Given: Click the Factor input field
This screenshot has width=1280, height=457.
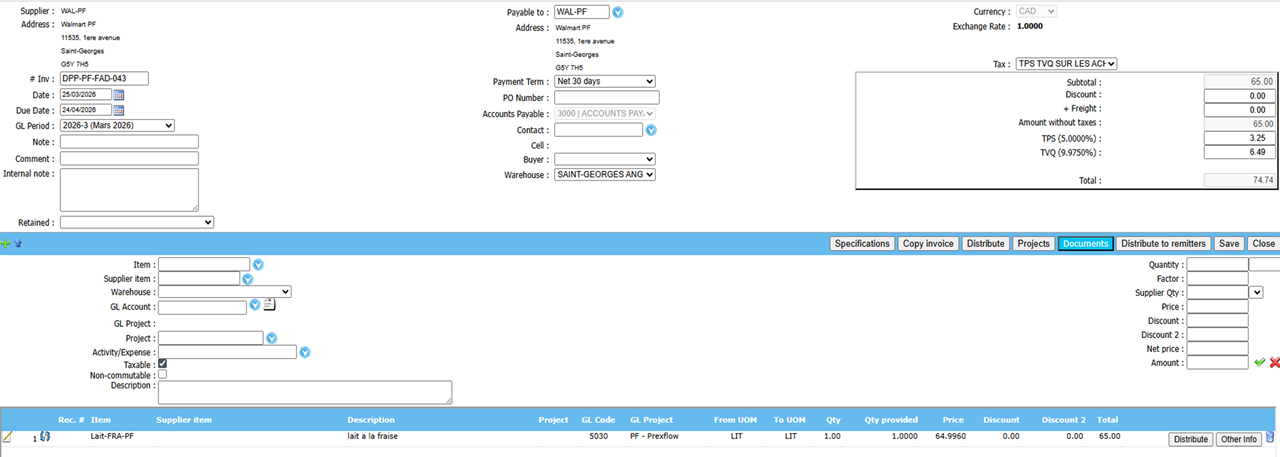Looking at the screenshot, I should (x=1217, y=279).
